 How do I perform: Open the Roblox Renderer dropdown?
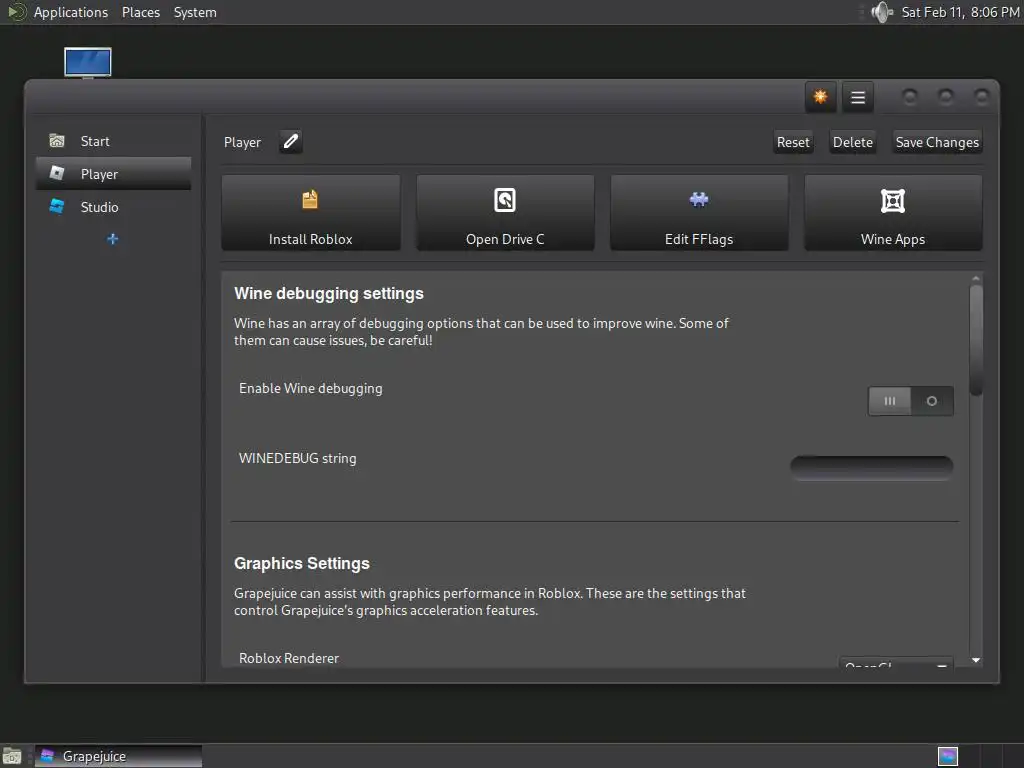click(895, 663)
